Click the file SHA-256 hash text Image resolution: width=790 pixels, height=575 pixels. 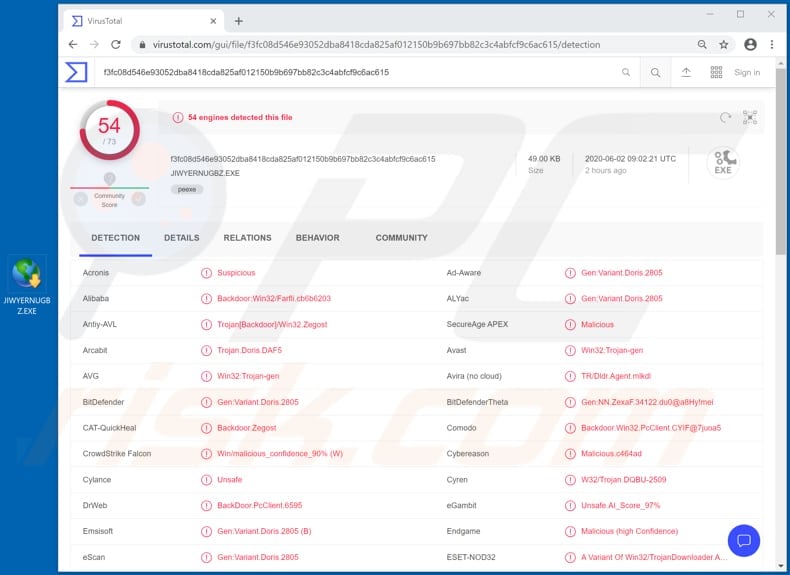[x=303, y=159]
